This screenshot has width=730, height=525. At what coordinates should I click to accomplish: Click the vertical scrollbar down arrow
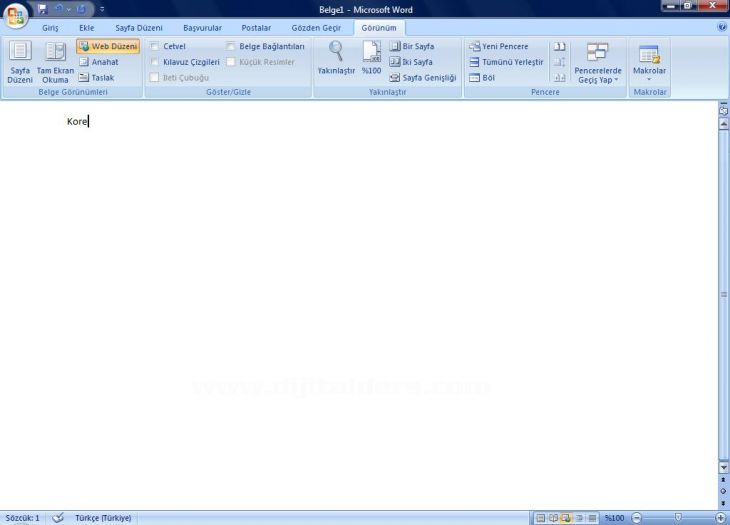pos(723,467)
